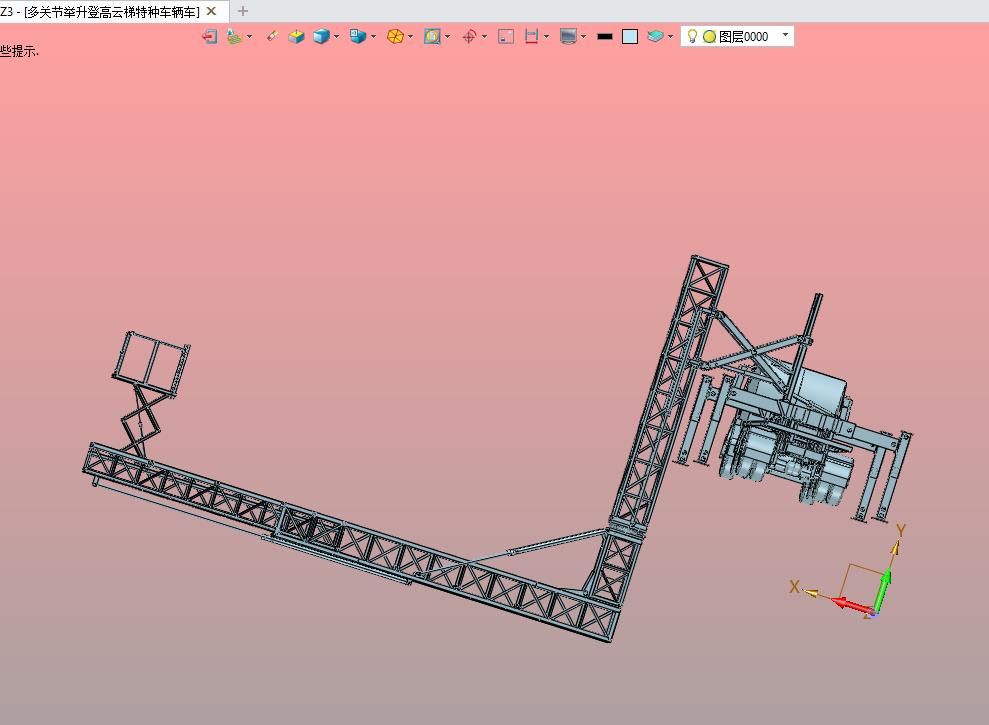This screenshot has width=989, height=725.
Task: Click the exit icon with red arrow
Action: [209, 36]
